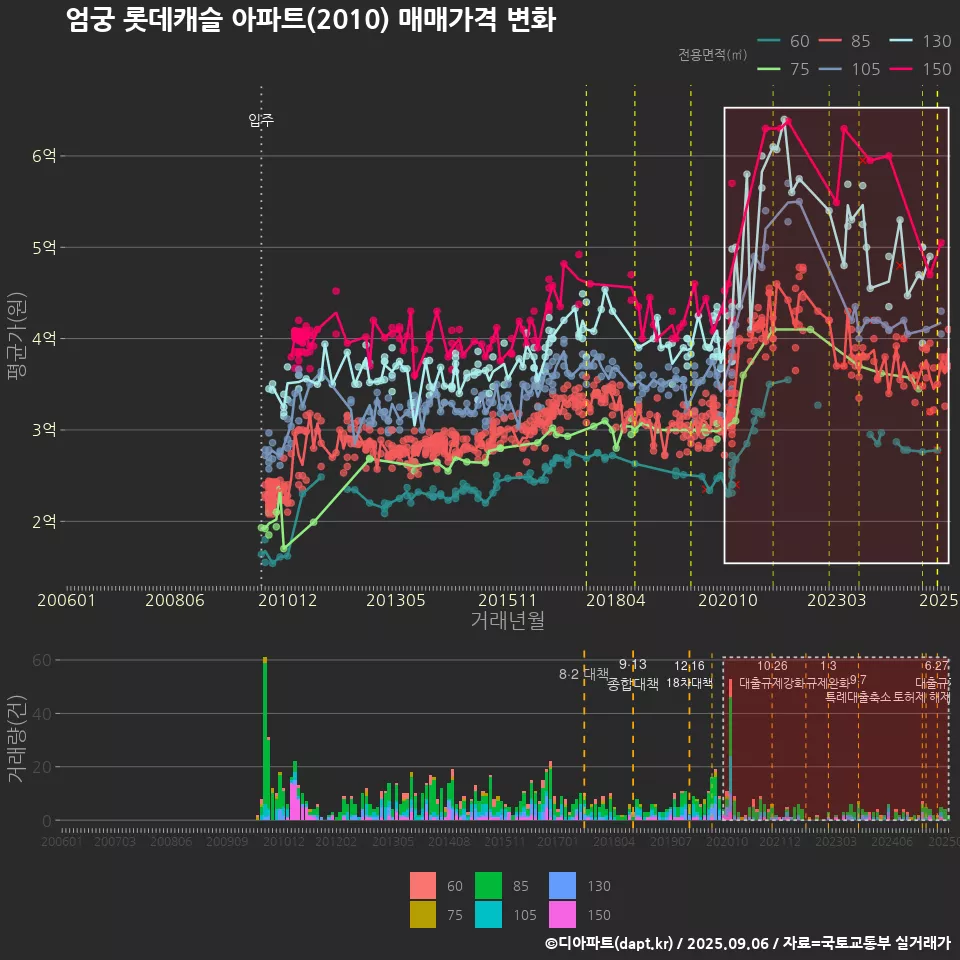Click the 평균가(원) axis title
The image size is (960, 960).
pyautogui.click(x=16, y=336)
